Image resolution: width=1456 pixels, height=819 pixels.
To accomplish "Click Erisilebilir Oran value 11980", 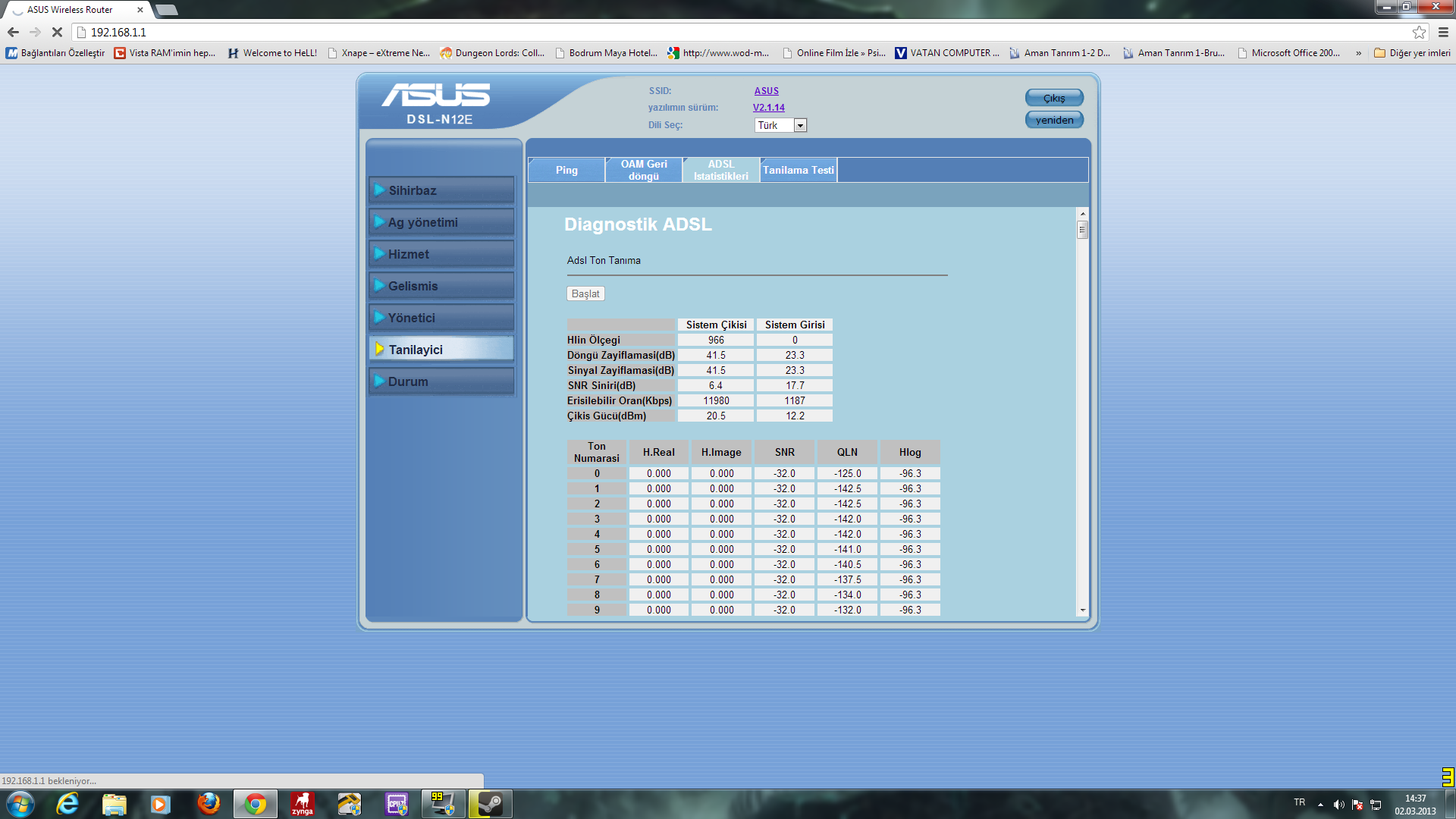I will 716,400.
